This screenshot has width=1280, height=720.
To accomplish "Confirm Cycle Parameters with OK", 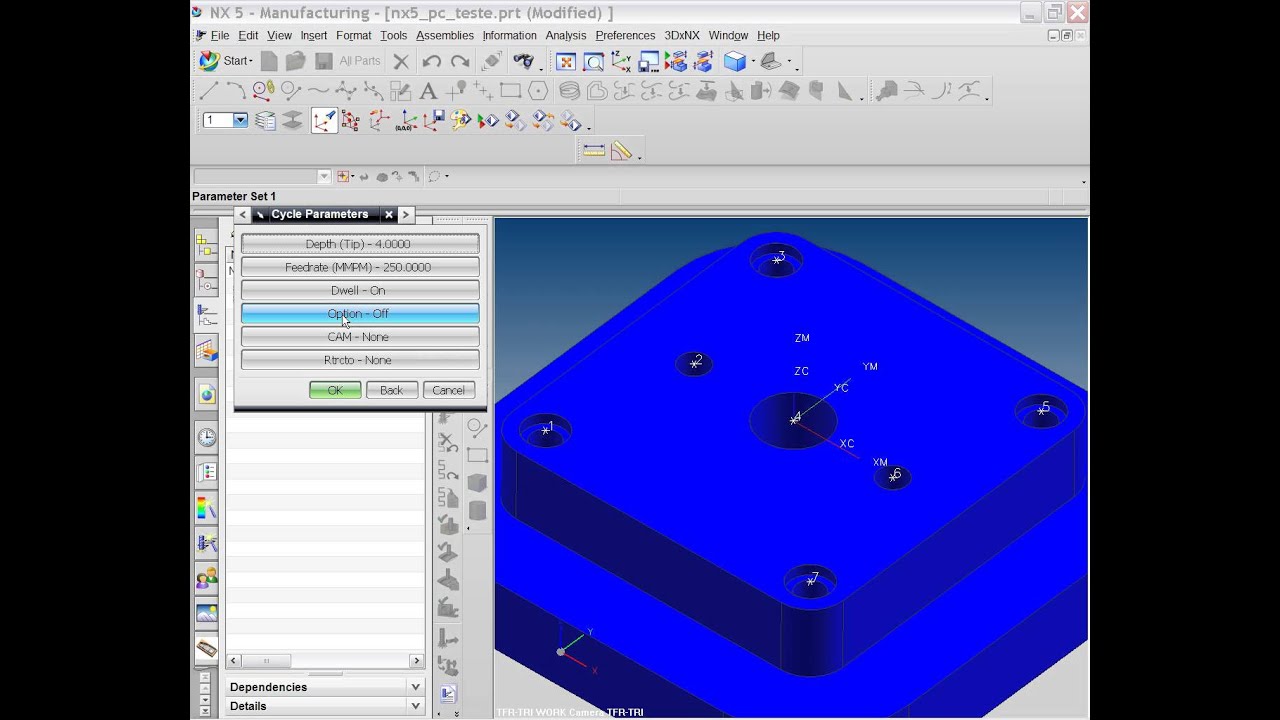I will [x=335, y=390].
